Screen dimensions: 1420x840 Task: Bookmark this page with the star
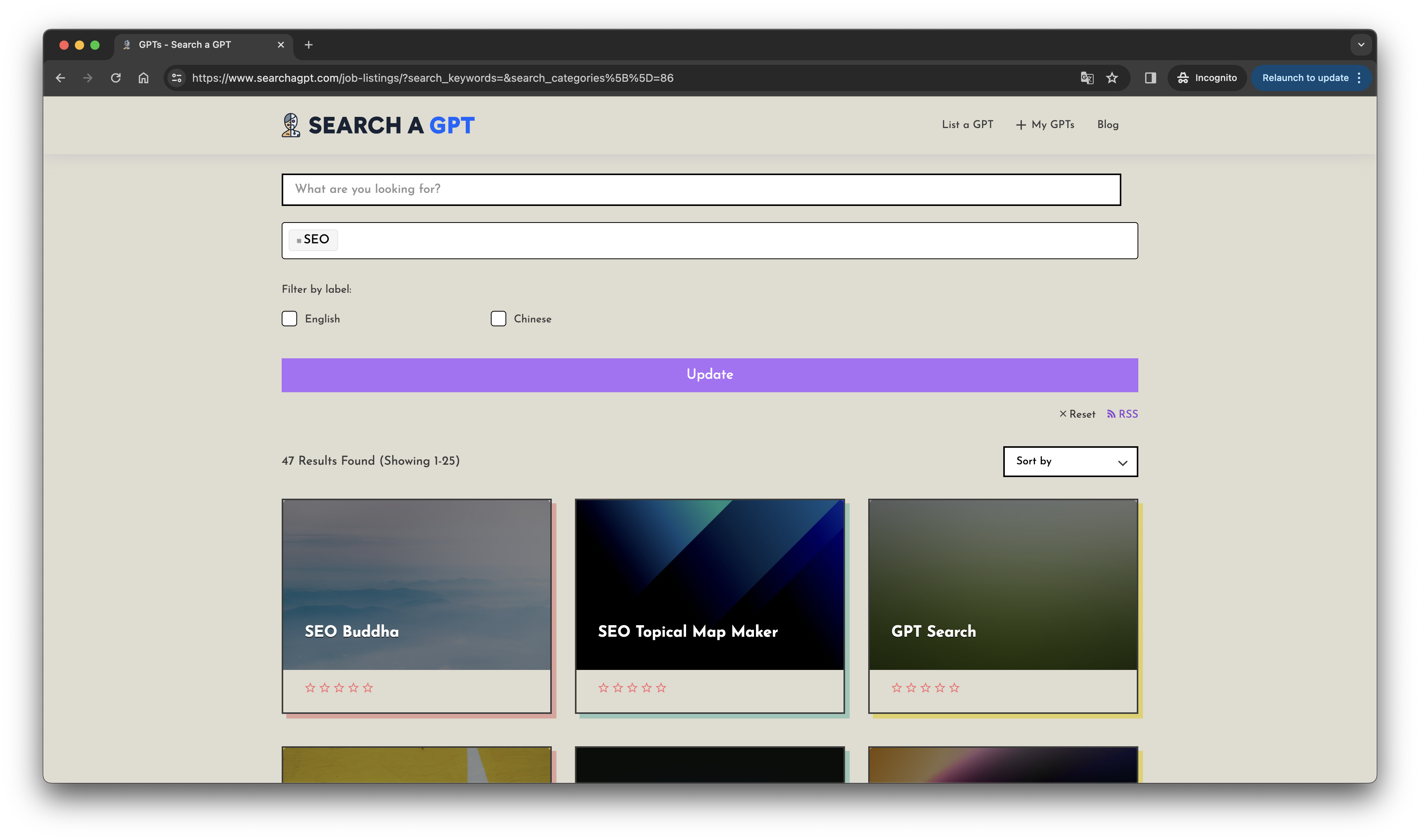1112,78
